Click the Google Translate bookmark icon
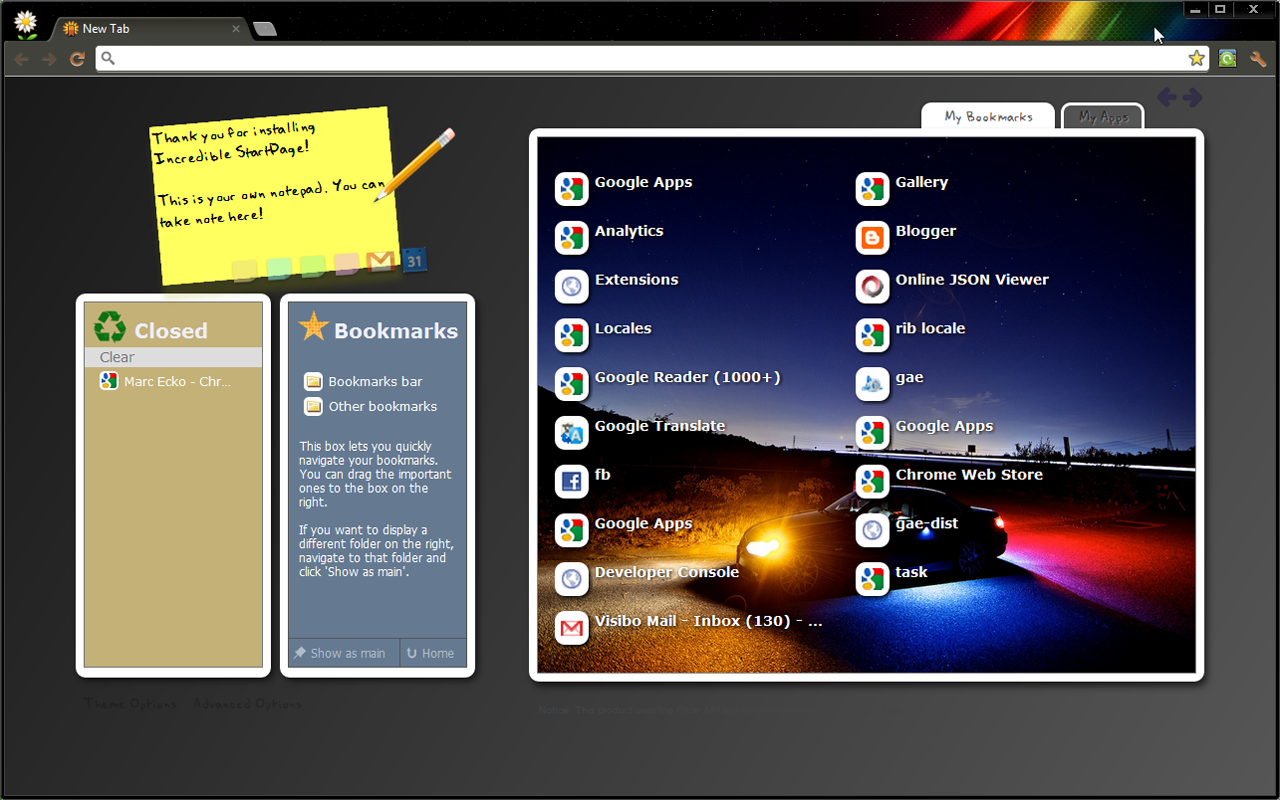The height and width of the screenshot is (800, 1280). (x=571, y=433)
